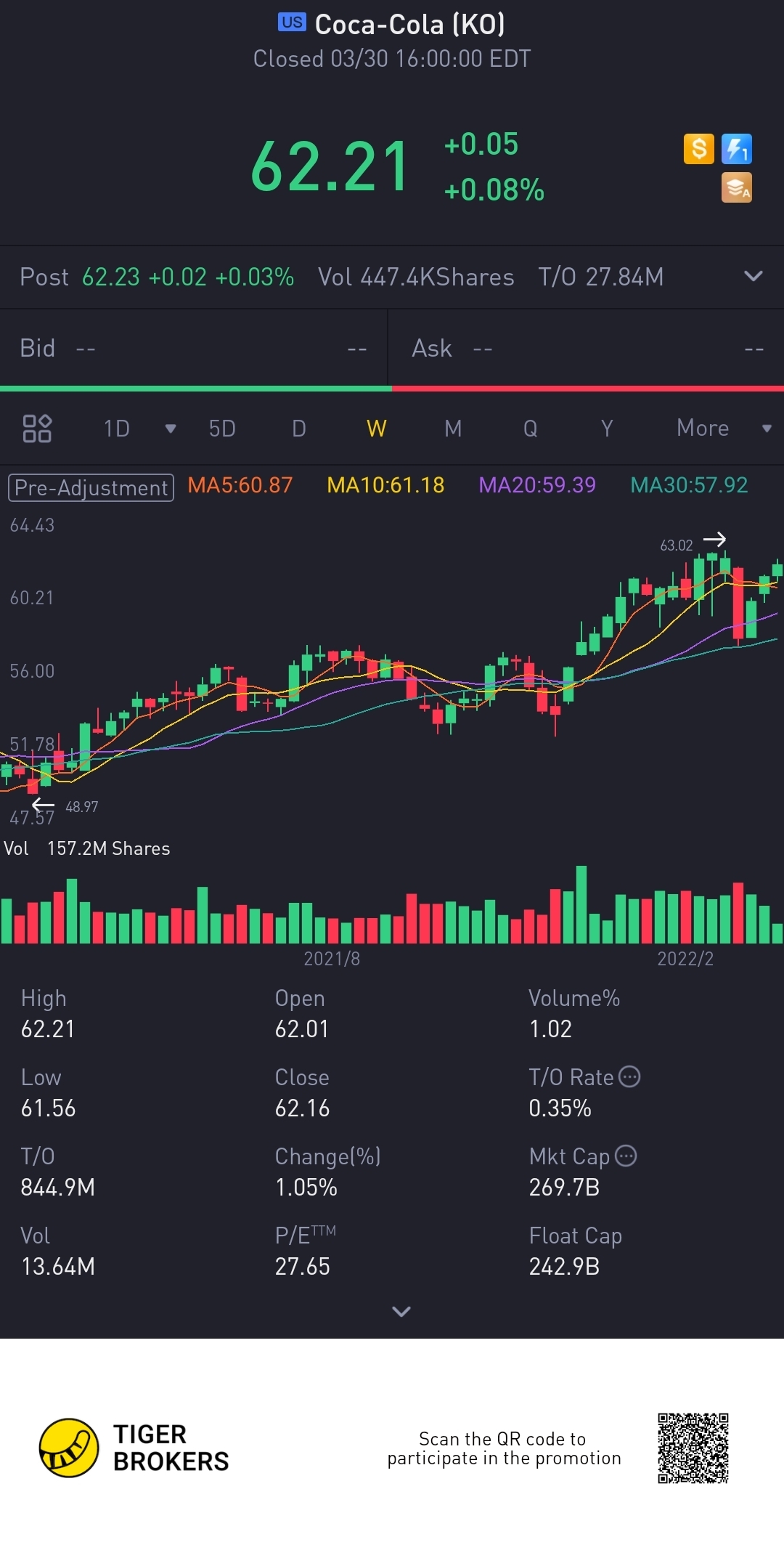Select the D daily chart tab

coord(298,429)
